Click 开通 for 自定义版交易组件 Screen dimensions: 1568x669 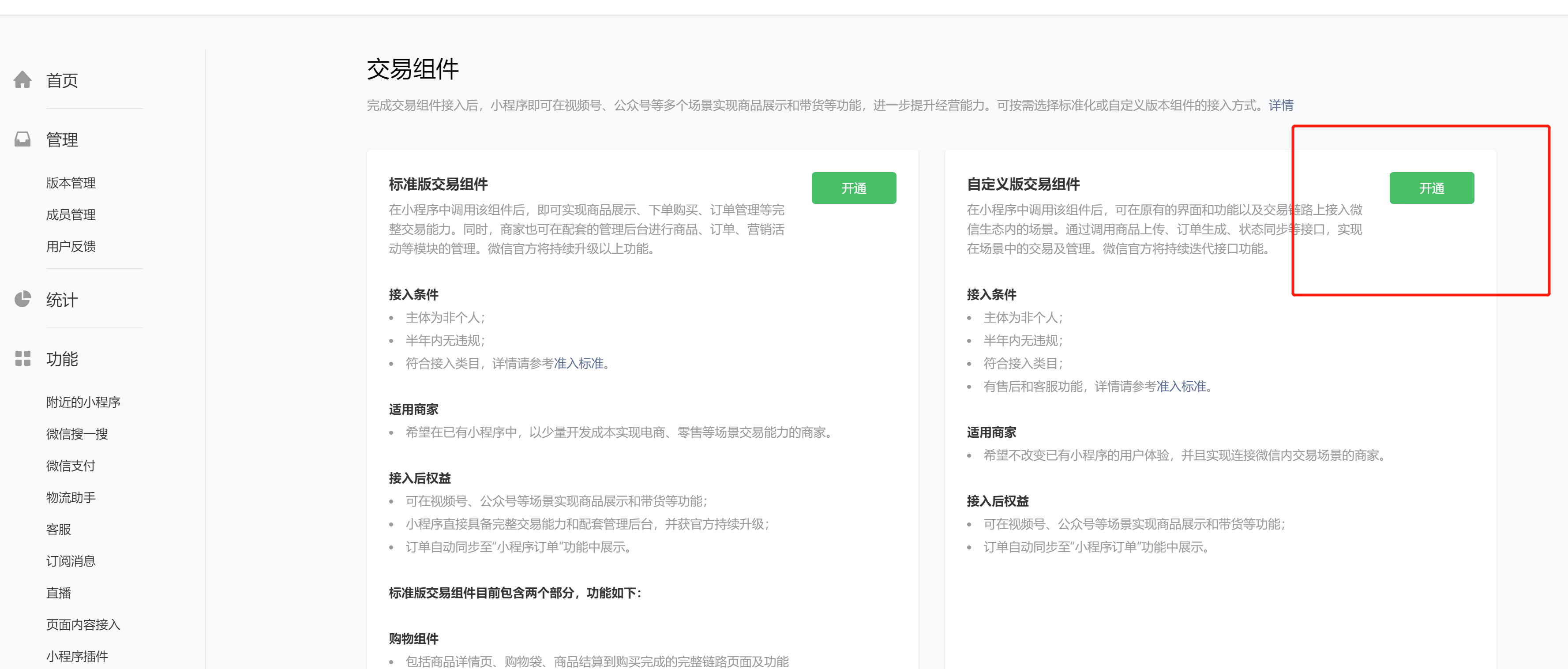(1431, 188)
